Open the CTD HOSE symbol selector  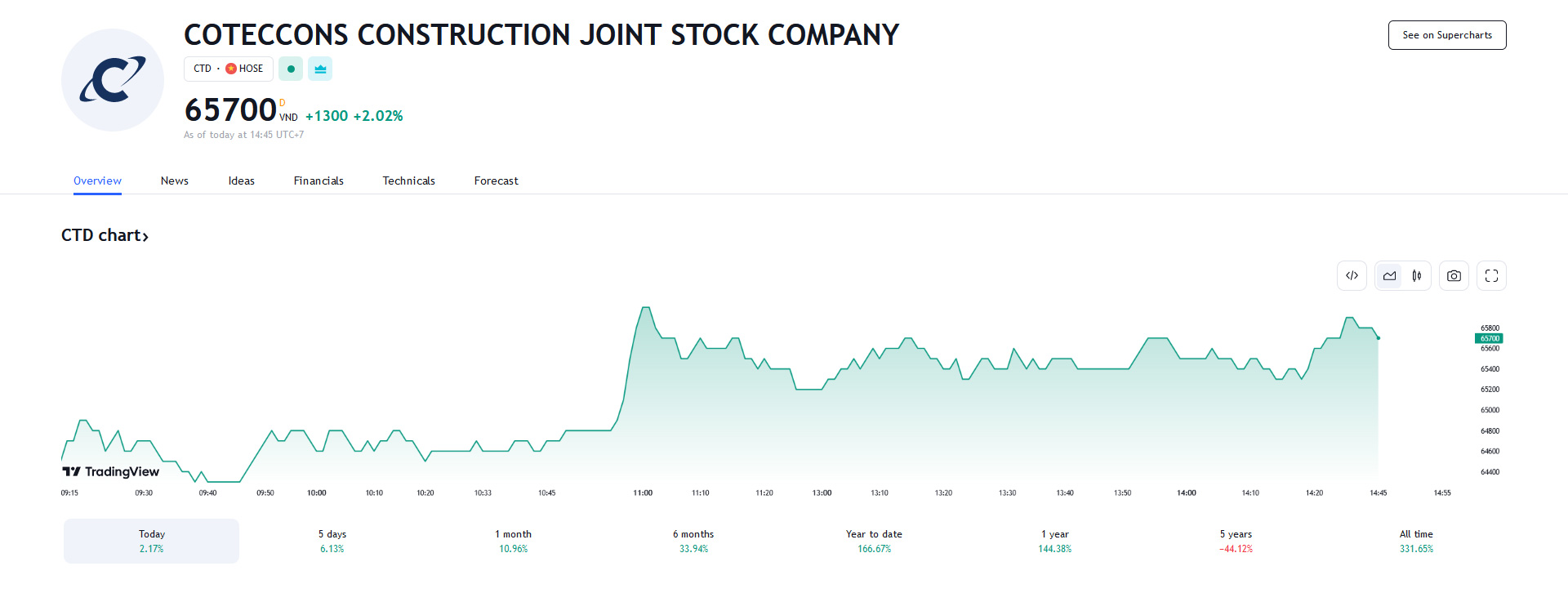229,69
